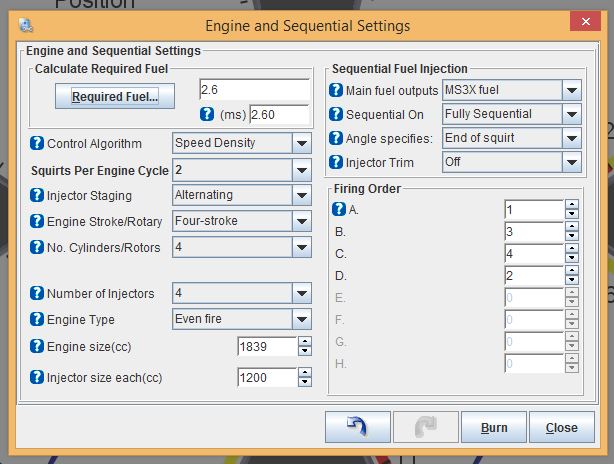This screenshot has width=614, height=464.
Task: Click the (ms) 2.60 field
Action: 280,115
